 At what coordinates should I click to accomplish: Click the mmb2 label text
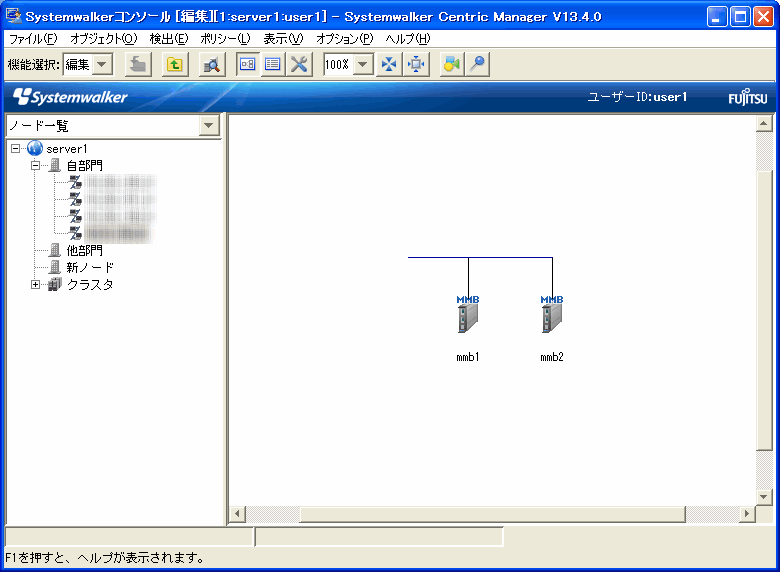coord(552,357)
